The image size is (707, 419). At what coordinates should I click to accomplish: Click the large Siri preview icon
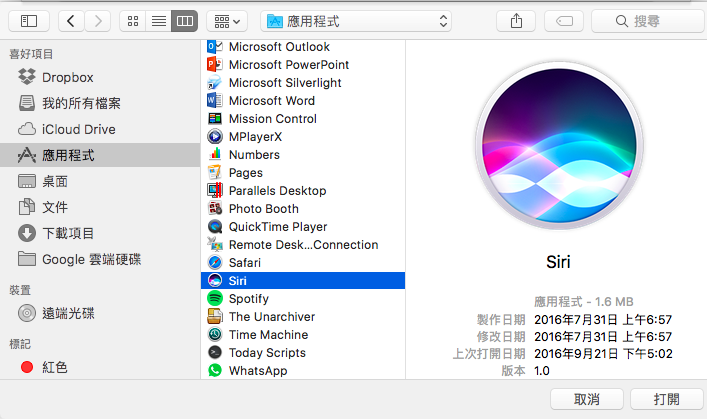click(559, 146)
